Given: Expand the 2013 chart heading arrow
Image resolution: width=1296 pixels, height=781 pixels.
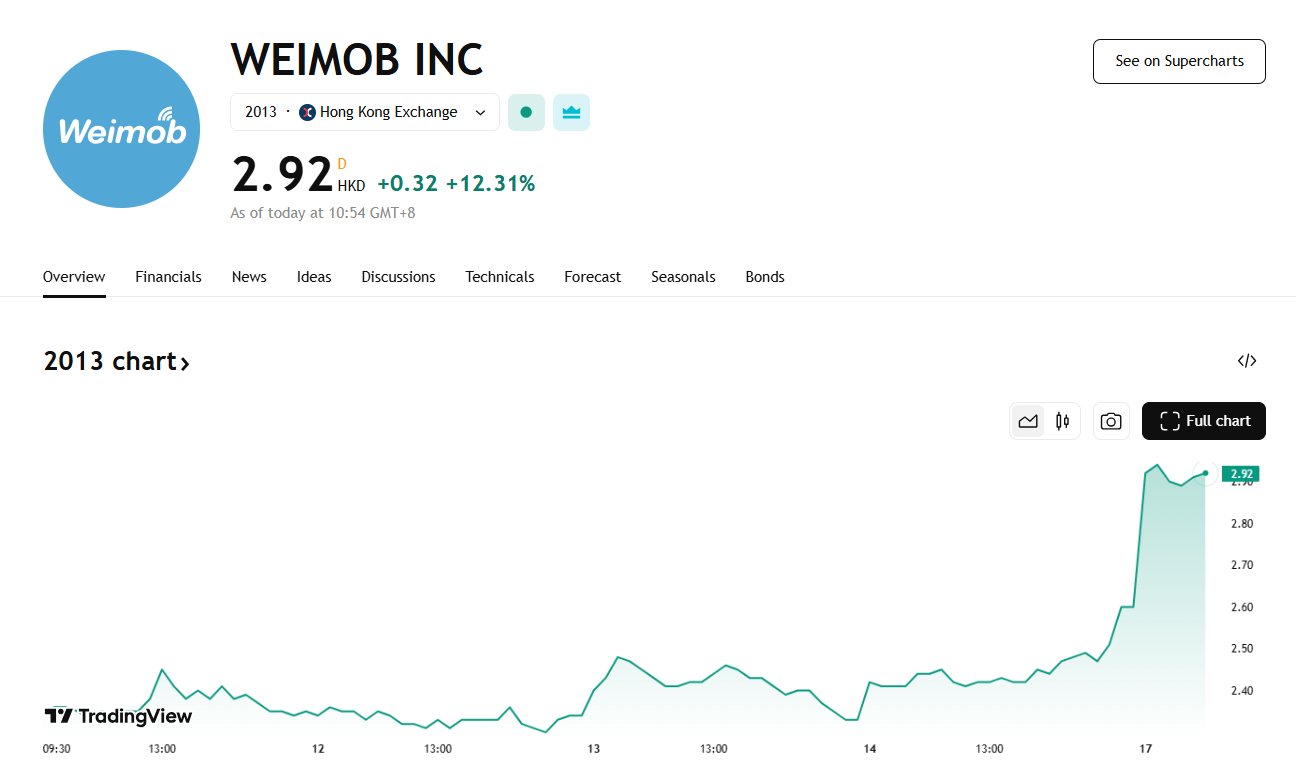Looking at the screenshot, I should tap(184, 362).
